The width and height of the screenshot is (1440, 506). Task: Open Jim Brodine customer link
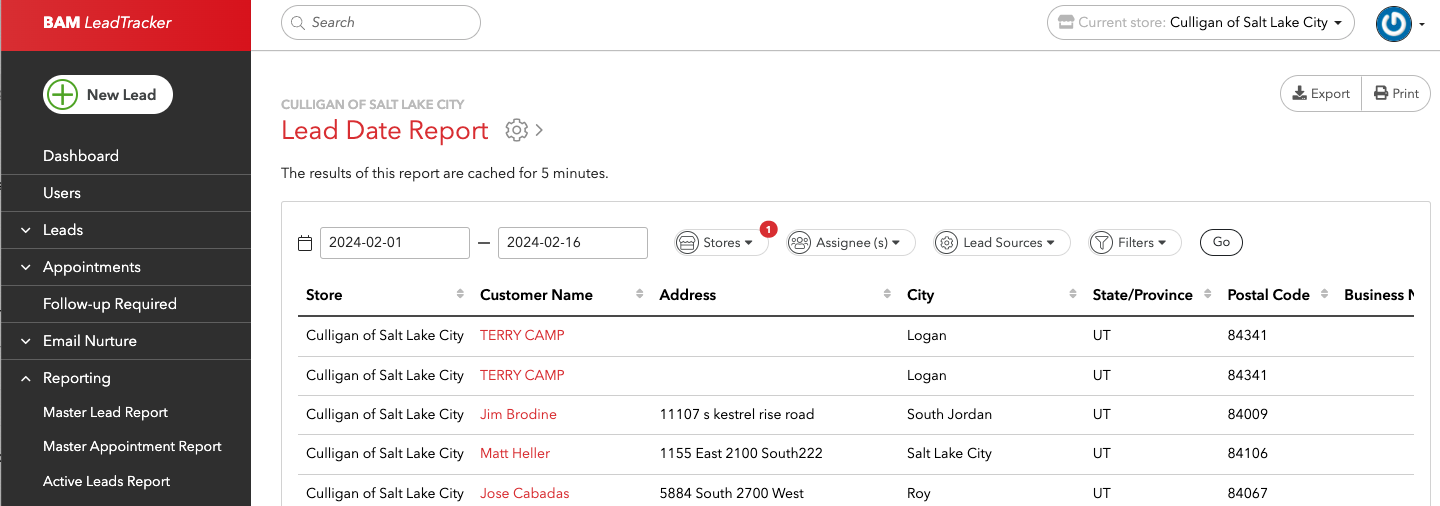(518, 414)
